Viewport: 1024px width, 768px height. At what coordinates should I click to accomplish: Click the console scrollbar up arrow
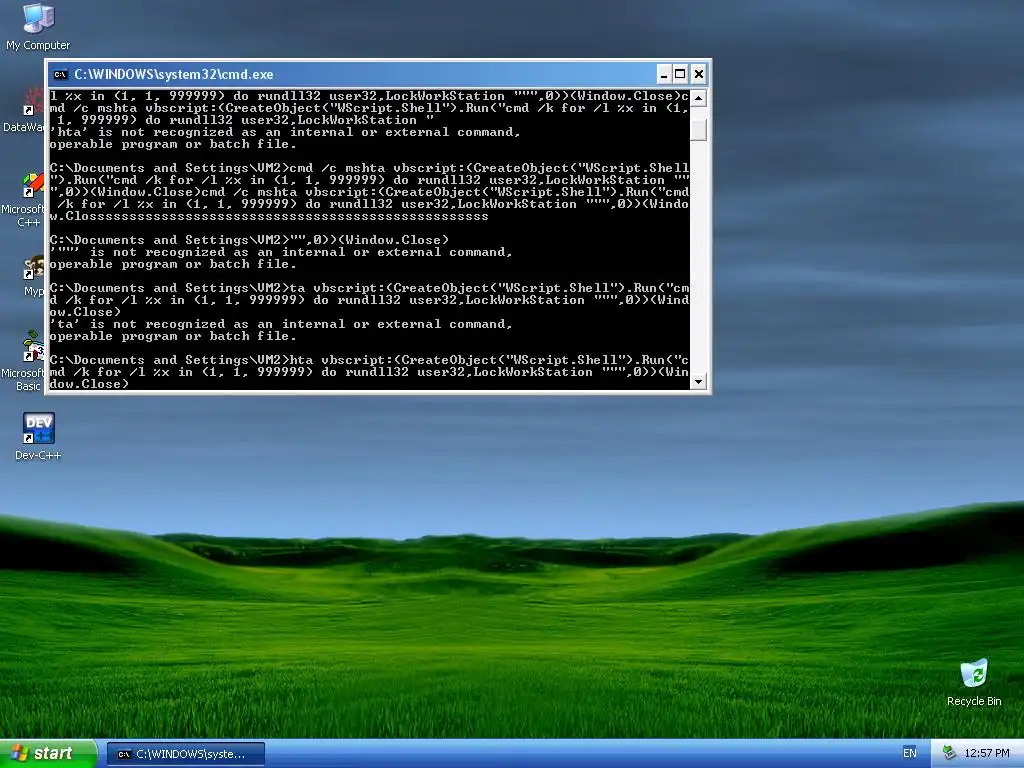pyautogui.click(x=698, y=98)
